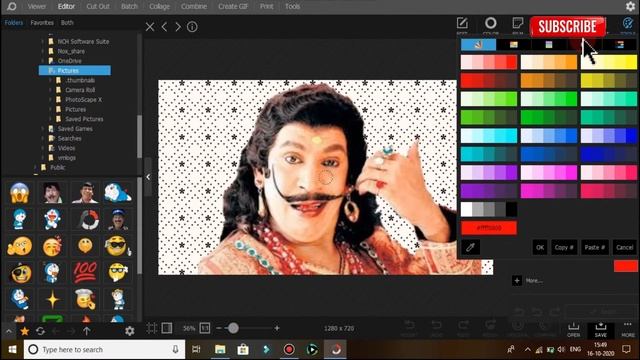Screen dimensions: 640x360
Task: Select the last palette tab
Action: point(620,44)
